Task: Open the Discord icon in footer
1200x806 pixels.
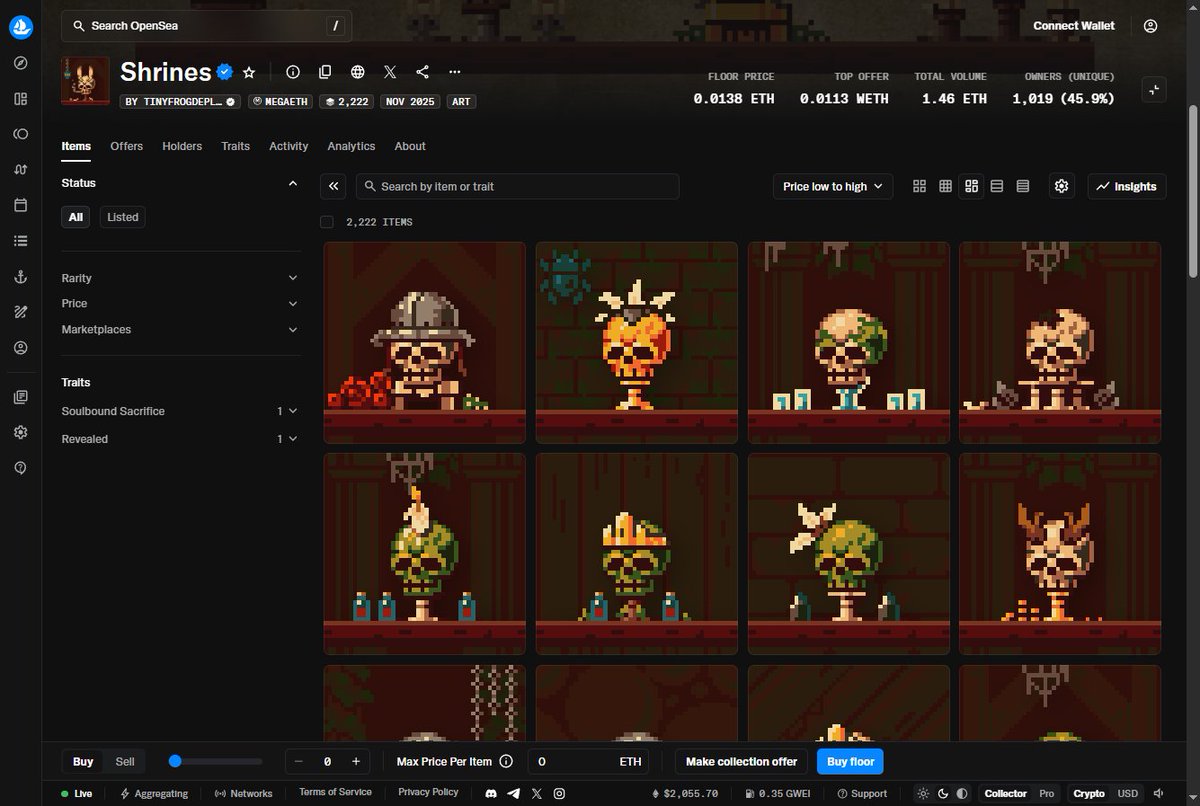Action: coord(491,793)
